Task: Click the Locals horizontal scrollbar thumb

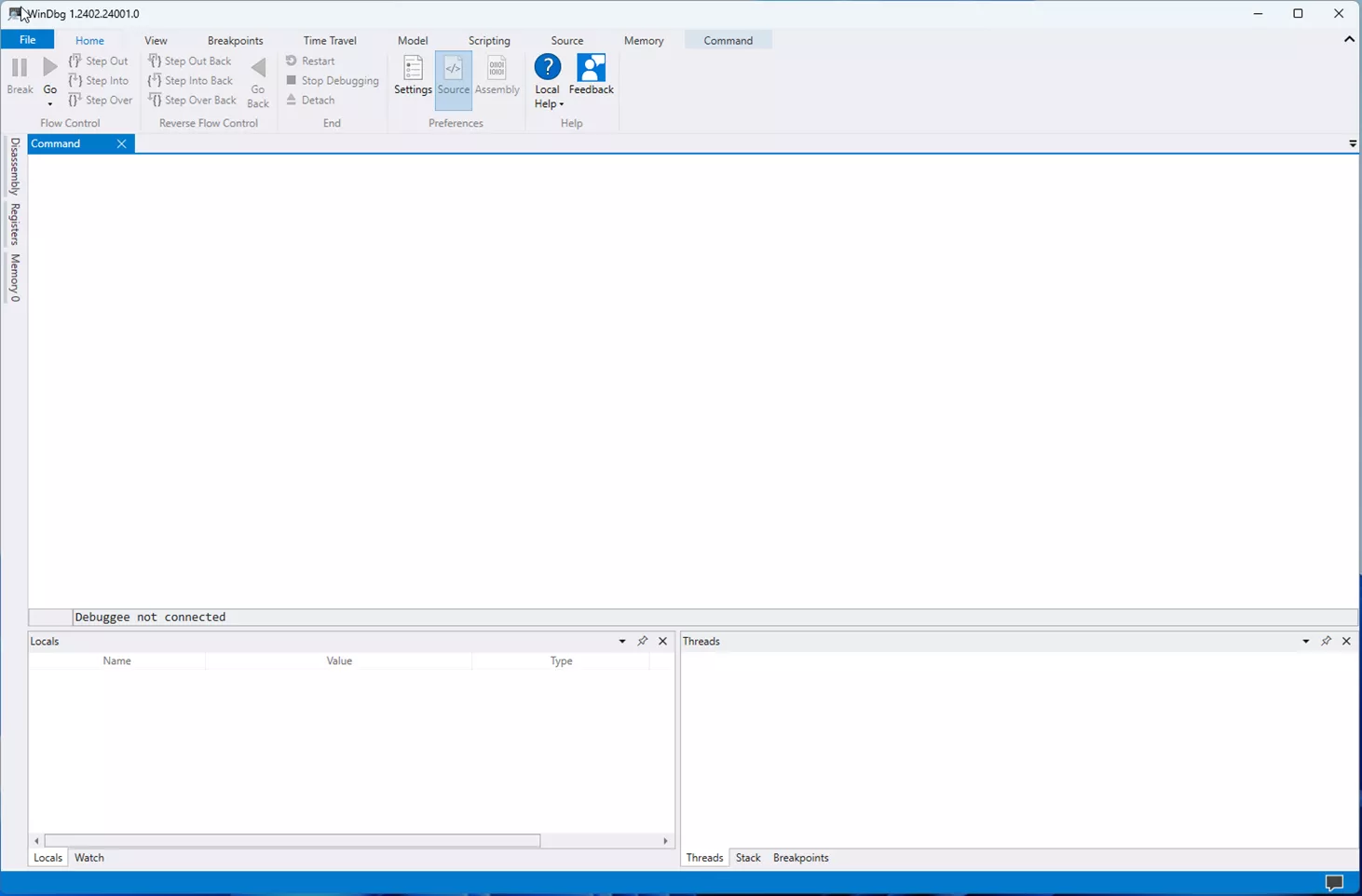Action: pyautogui.click(x=293, y=840)
